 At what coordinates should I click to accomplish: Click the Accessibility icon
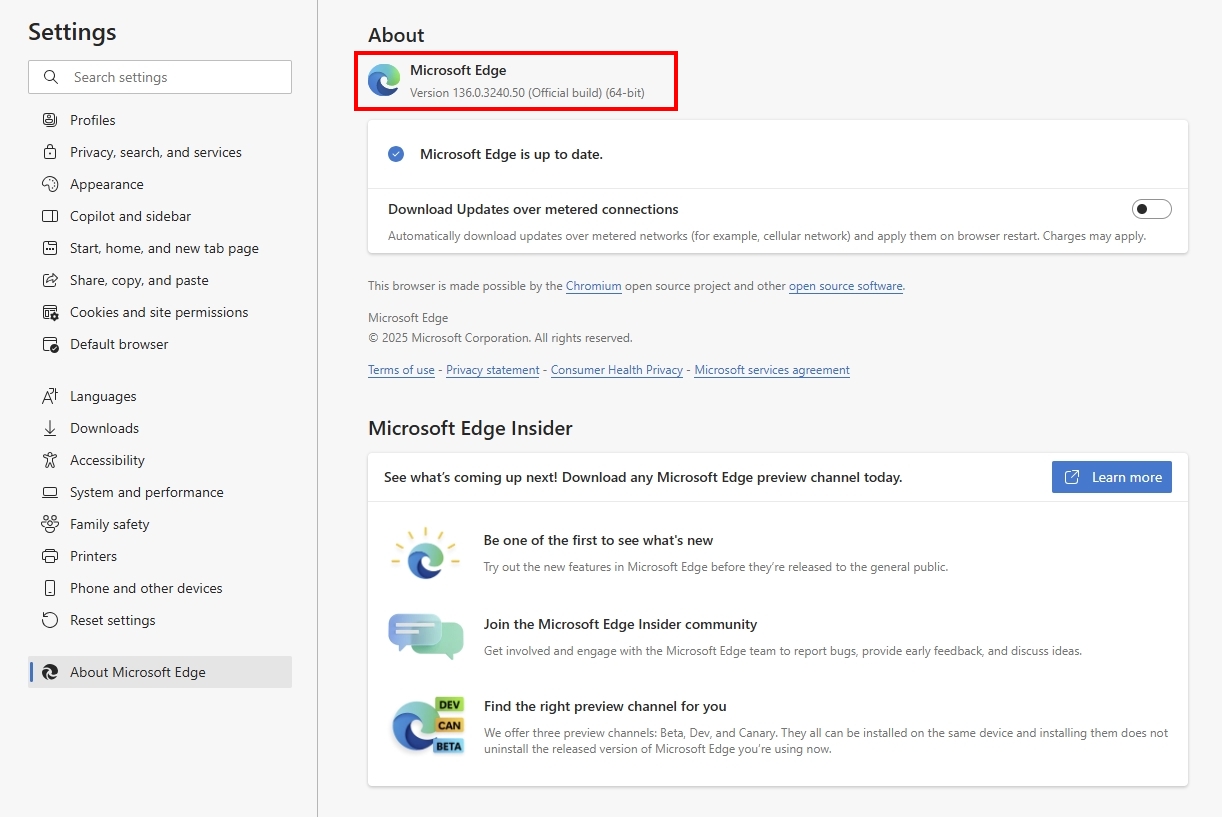tap(50, 460)
